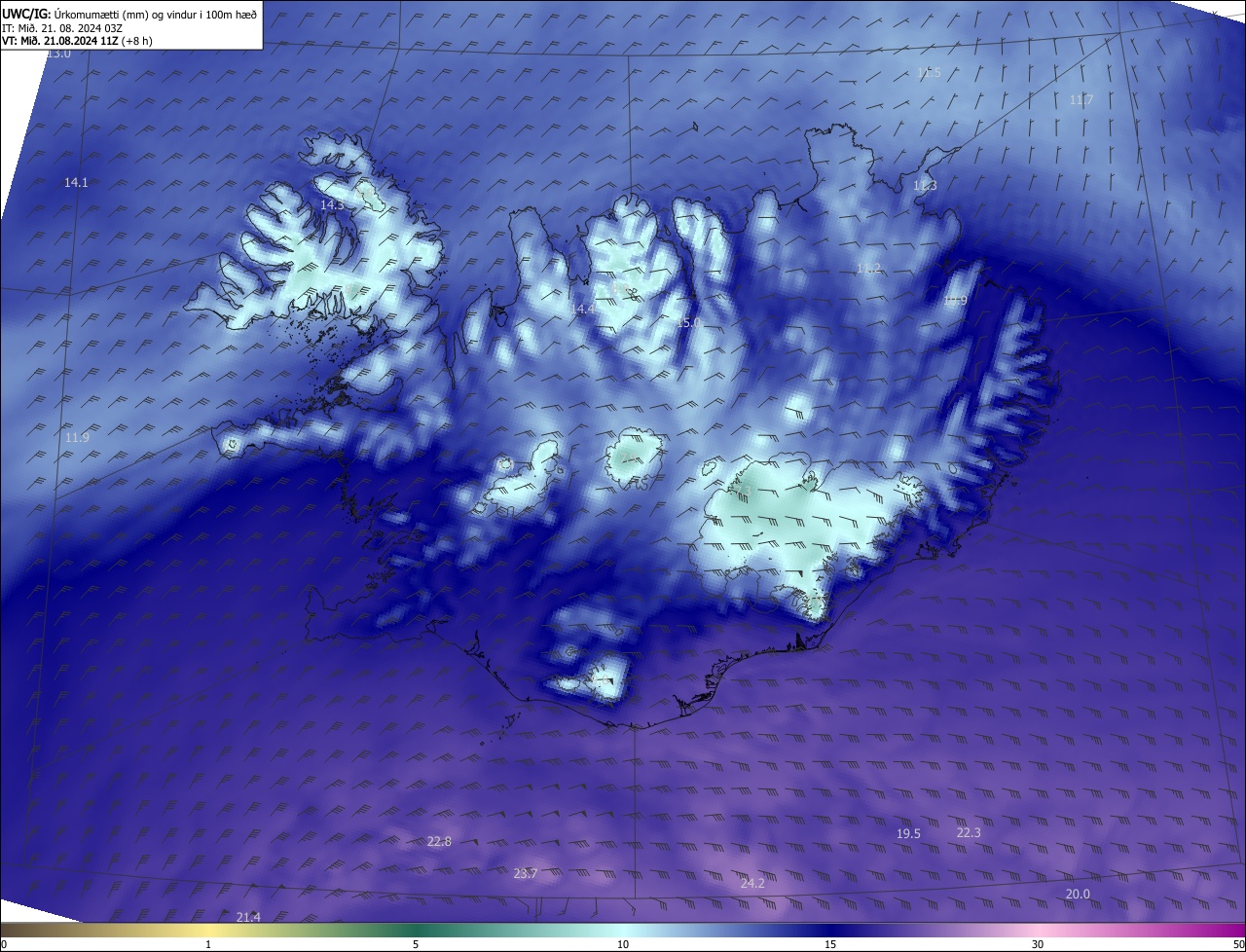The image size is (1246, 952).
Task: Click the 11.2 value label in northeast Iceland
Action: [868, 269]
